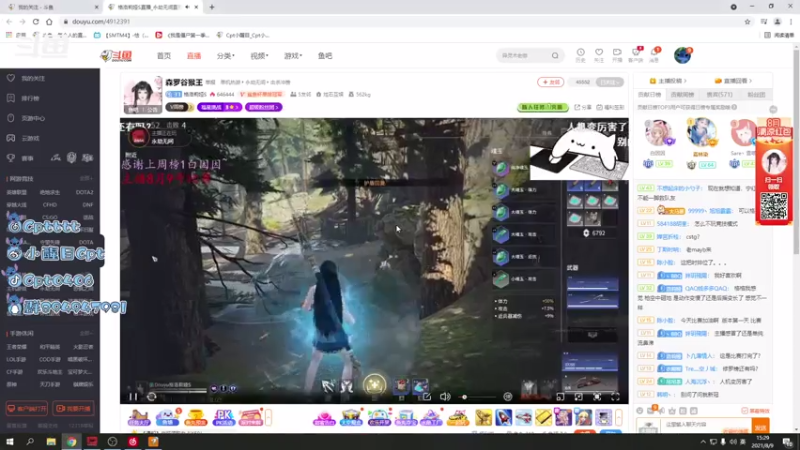Click streamer avatar of 森罗谷猴王
The width and height of the screenshot is (800, 450).
[x=142, y=95]
